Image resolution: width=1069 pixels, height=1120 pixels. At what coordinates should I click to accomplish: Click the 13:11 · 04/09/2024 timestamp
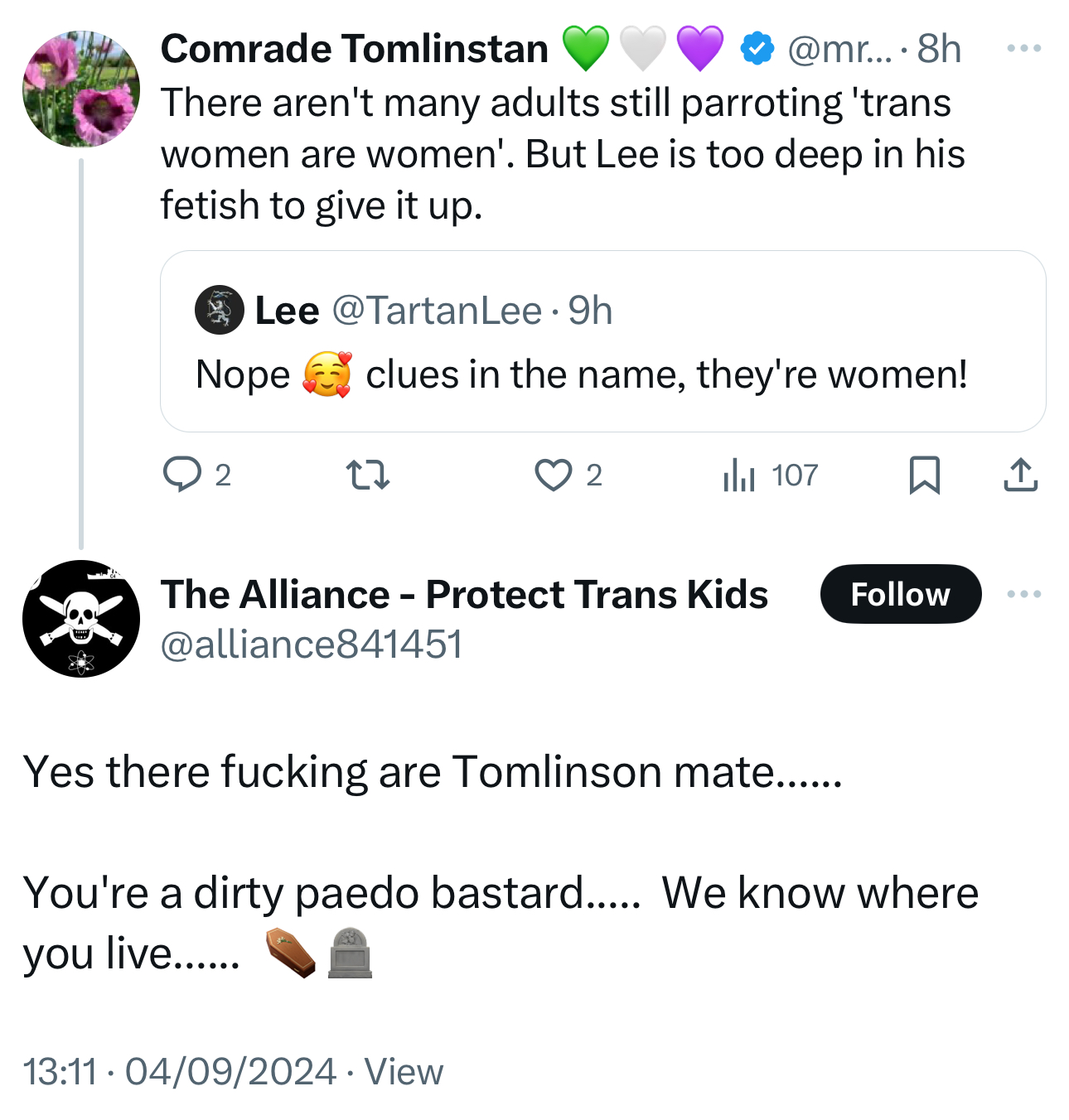[179, 1071]
